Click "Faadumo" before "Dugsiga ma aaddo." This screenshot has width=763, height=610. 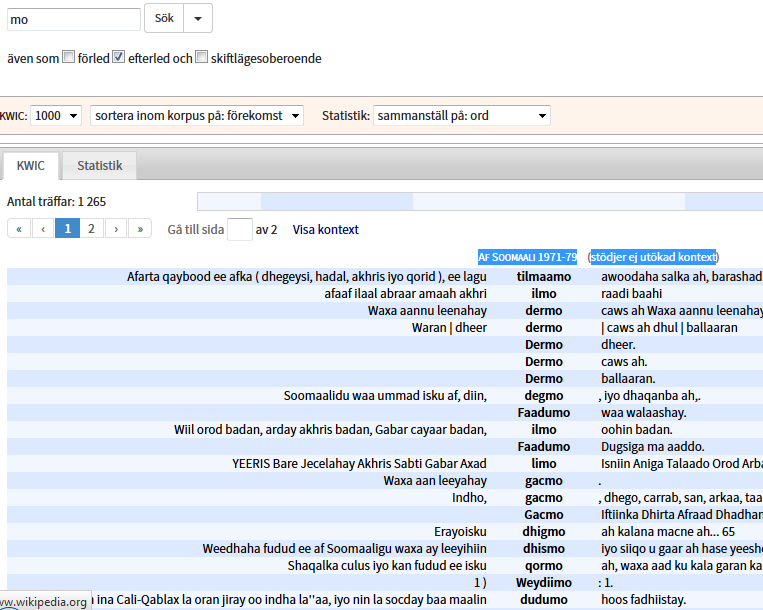[544, 447]
